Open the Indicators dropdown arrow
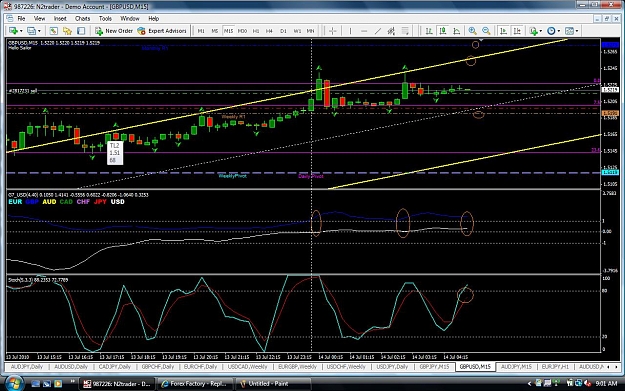This screenshot has width=625, height=391. click(x=540, y=31)
